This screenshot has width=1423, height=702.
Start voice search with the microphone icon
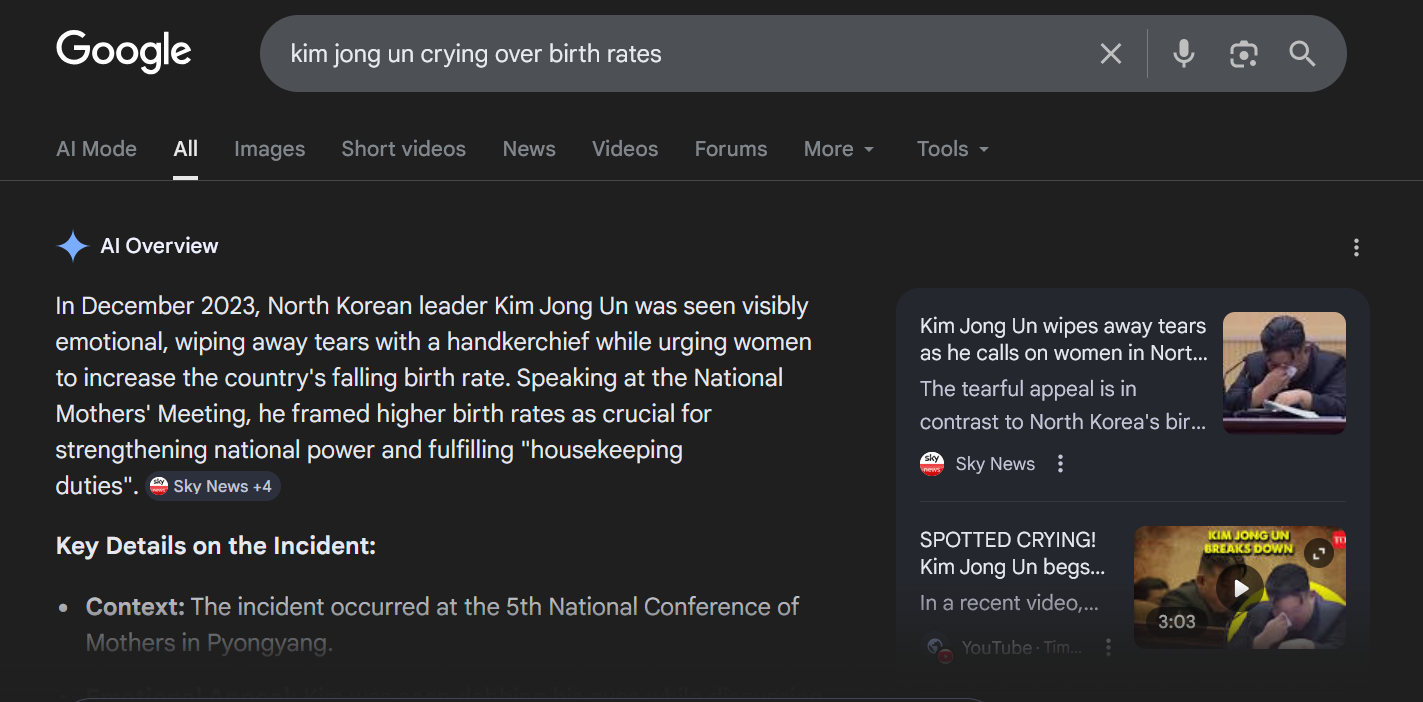1184,54
